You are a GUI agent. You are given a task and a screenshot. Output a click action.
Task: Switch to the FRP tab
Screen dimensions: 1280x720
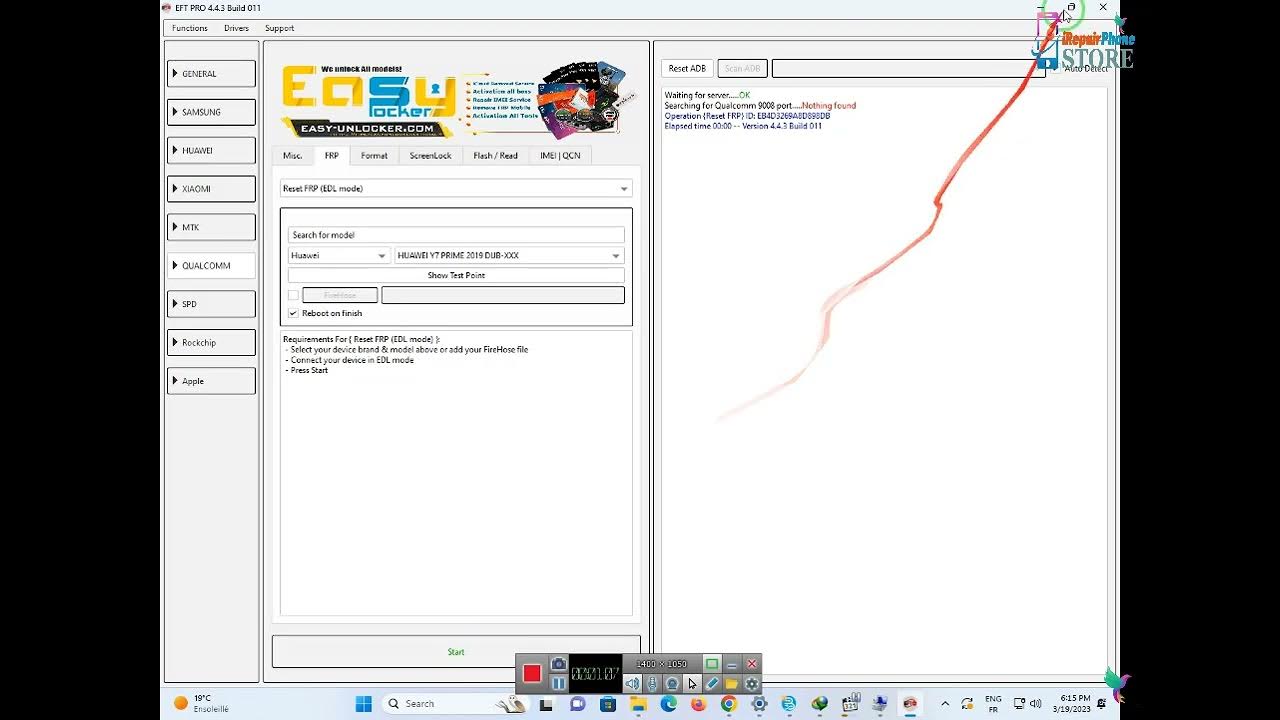(x=331, y=155)
